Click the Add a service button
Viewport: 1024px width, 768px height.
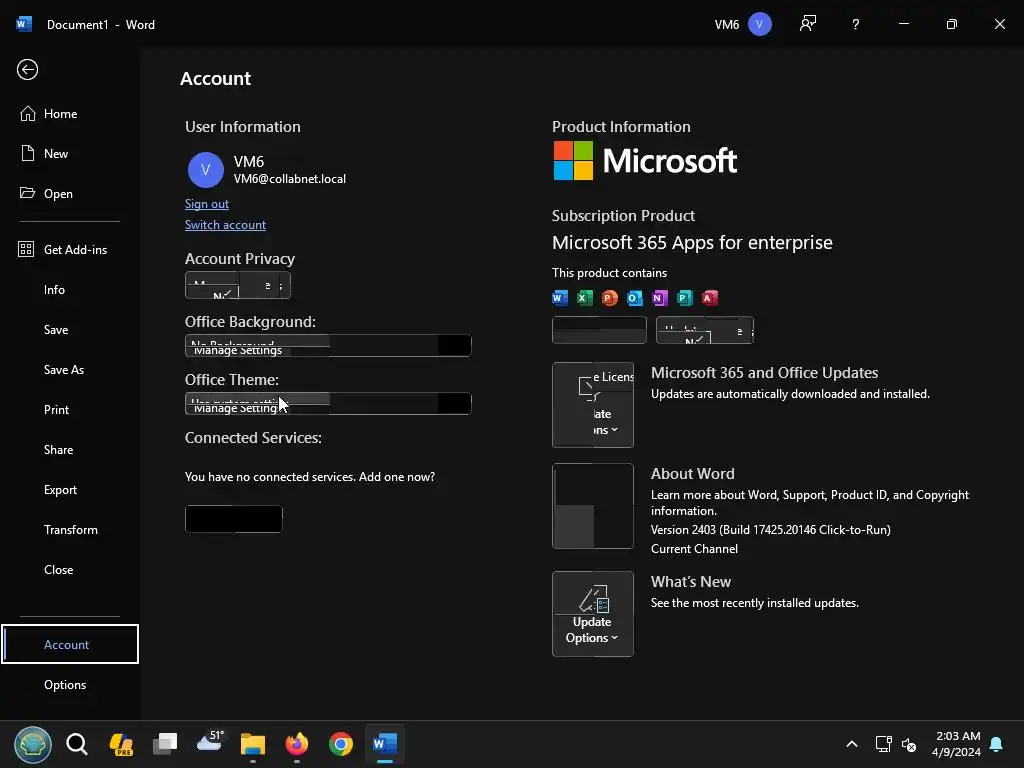pos(234,519)
